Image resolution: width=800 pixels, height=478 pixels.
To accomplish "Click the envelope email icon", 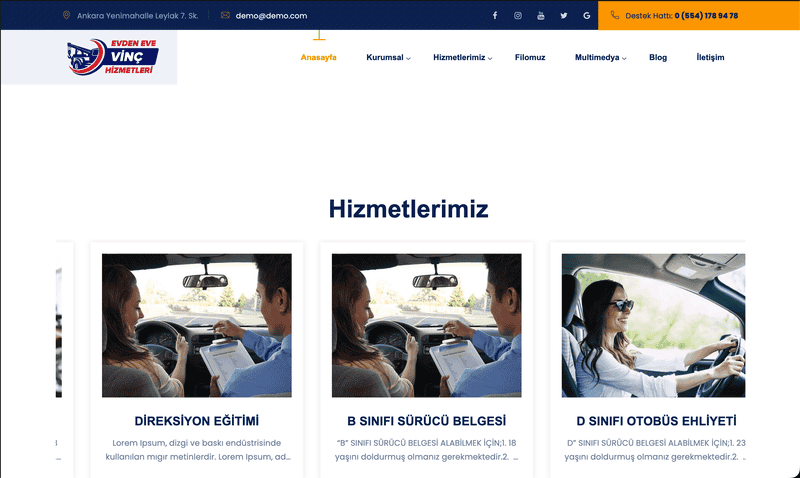I will click(x=225, y=15).
